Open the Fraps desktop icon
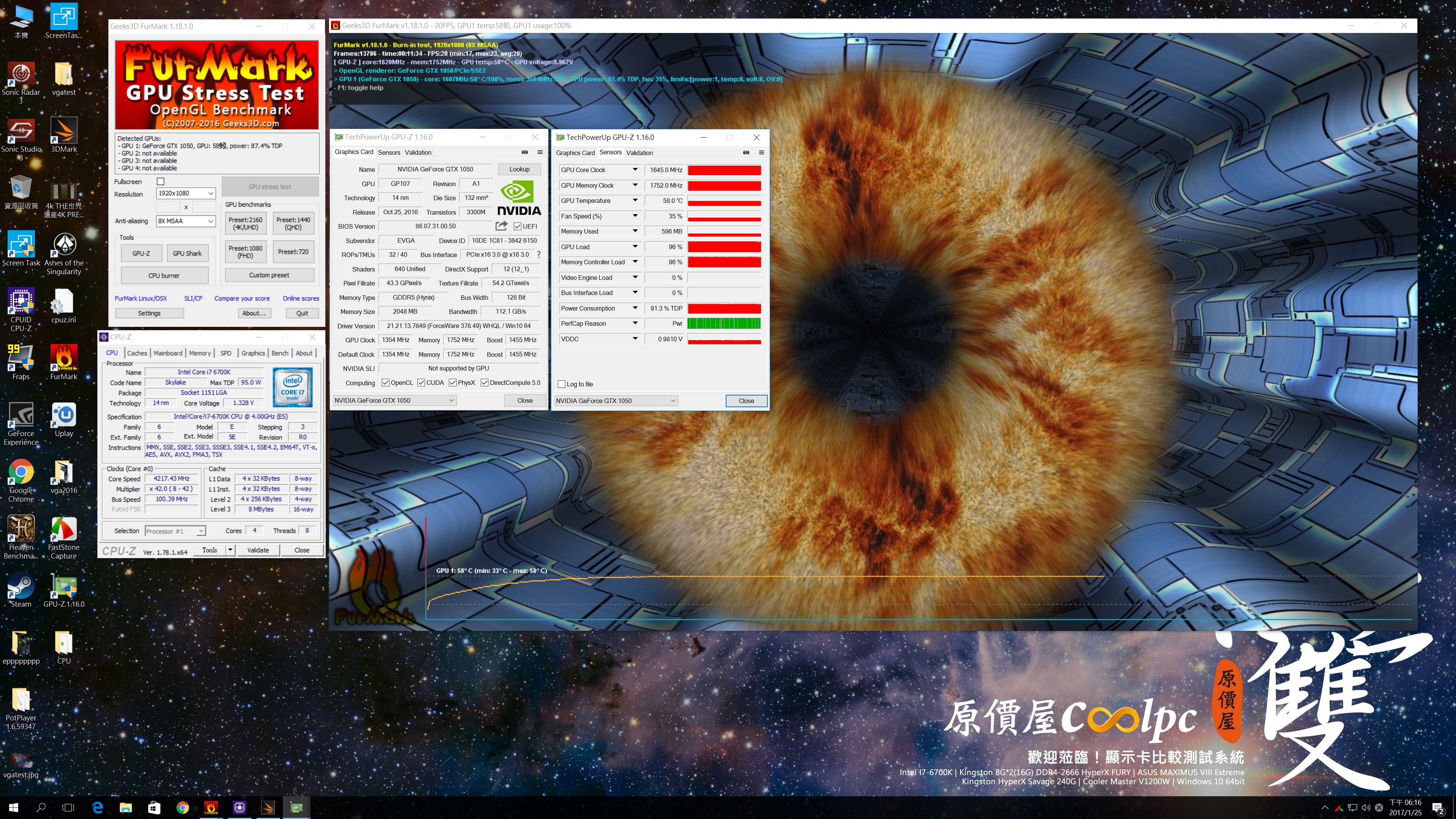This screenshot has height=819, width=1456. [x=21, y=362]
